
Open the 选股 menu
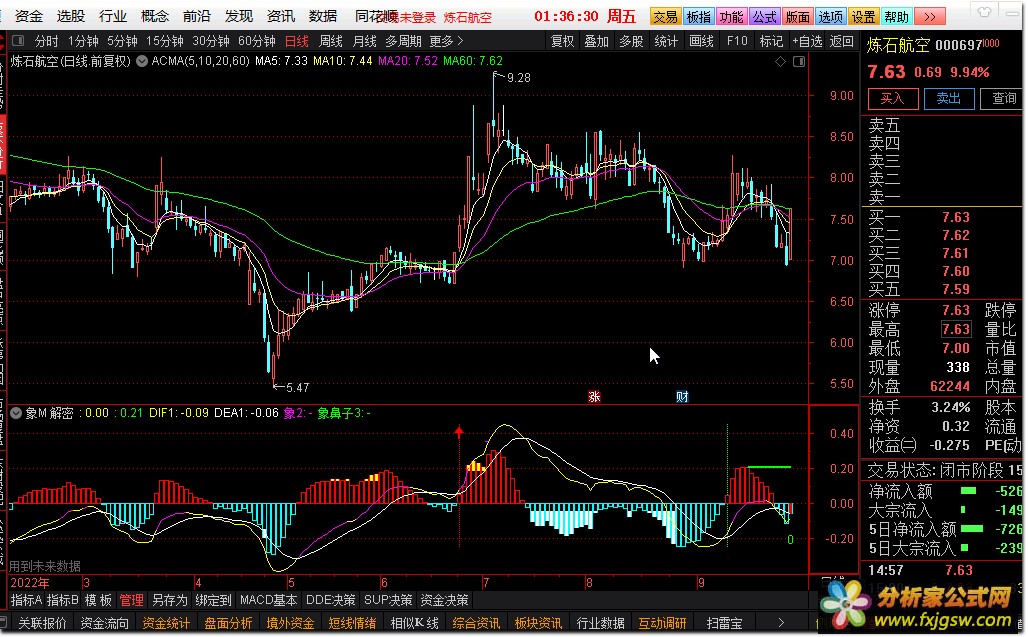click(x=71, y=16)
